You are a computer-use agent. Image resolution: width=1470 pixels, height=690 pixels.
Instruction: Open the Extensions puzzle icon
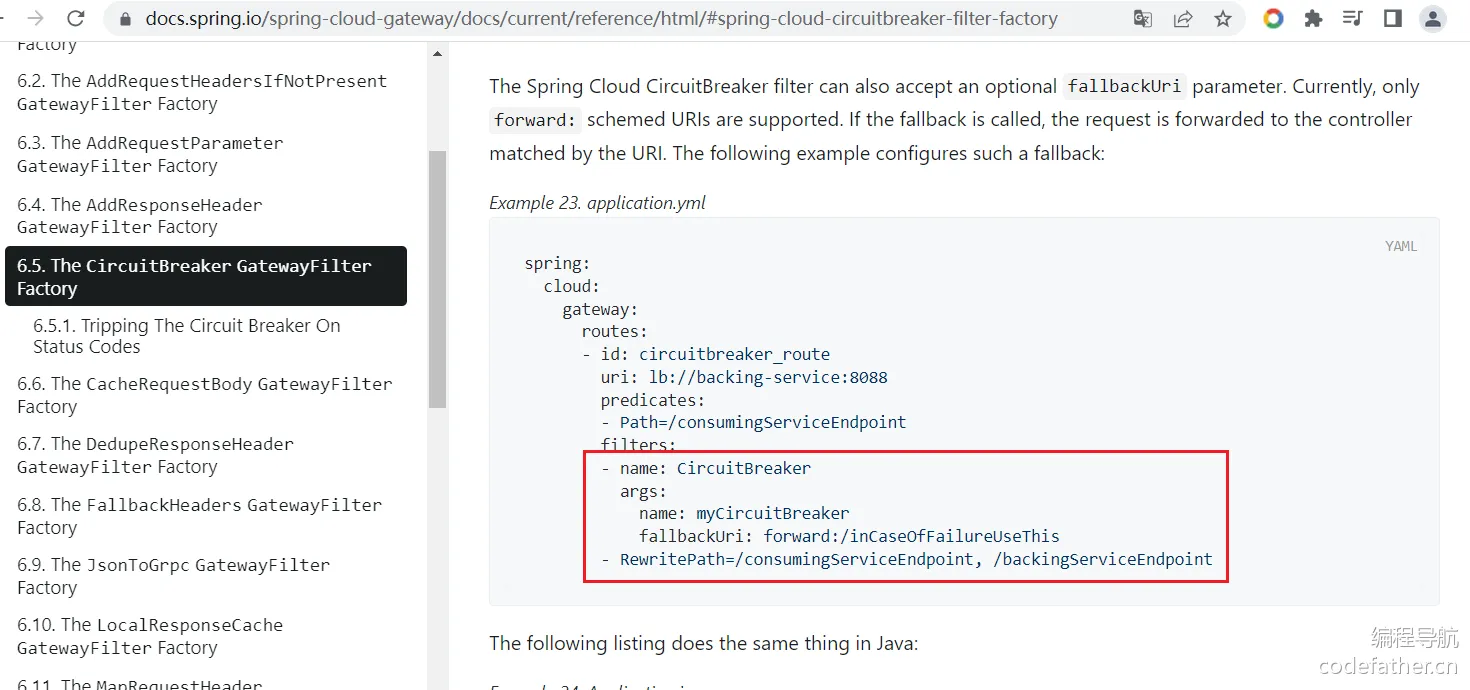click(x=1313, y=18)
